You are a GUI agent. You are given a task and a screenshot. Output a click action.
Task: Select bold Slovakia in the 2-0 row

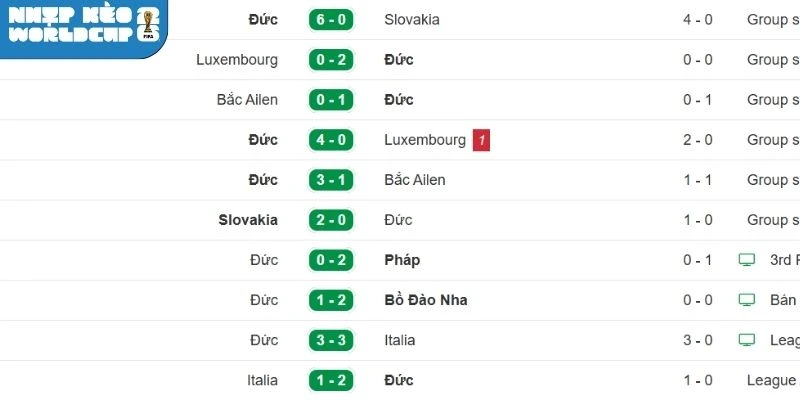[x=248, y=220]
